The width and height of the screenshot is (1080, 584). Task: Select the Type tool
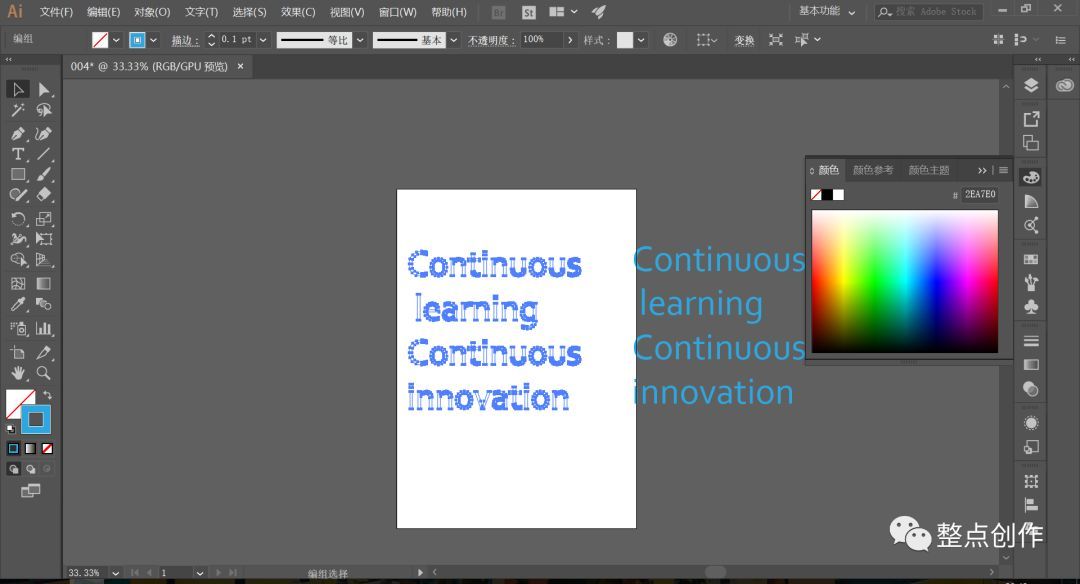pos(18,154)
